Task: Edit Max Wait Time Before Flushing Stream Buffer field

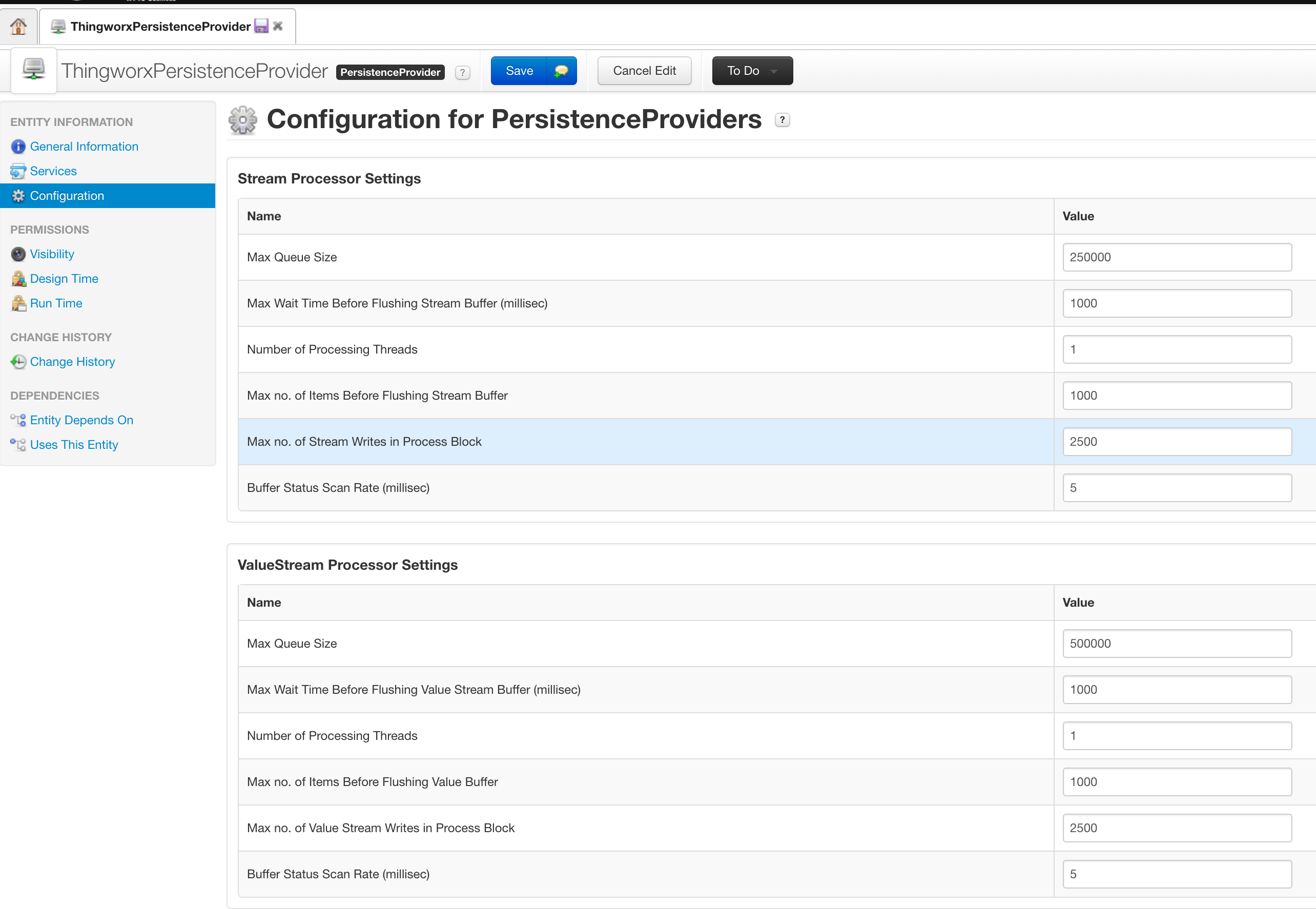Action: tap(1177, 303)
